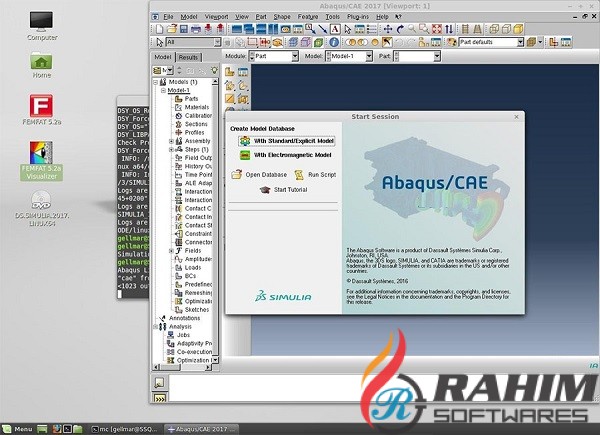The height and width of the screenshot is (435, 600).
Task: Save the model database with floppy icon
Action: [184, 29]
